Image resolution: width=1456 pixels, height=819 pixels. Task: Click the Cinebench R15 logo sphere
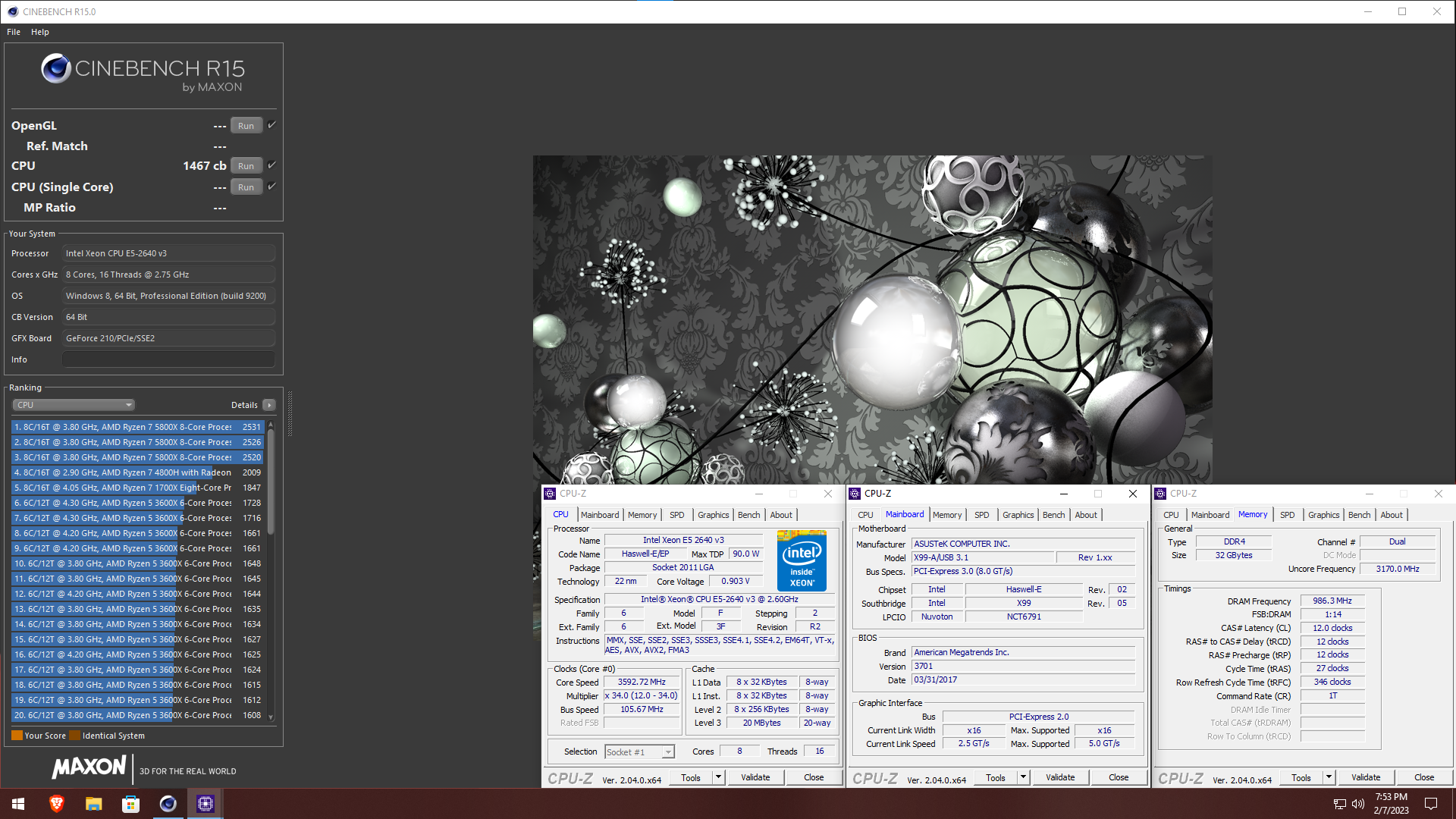(x=55, y=69)
